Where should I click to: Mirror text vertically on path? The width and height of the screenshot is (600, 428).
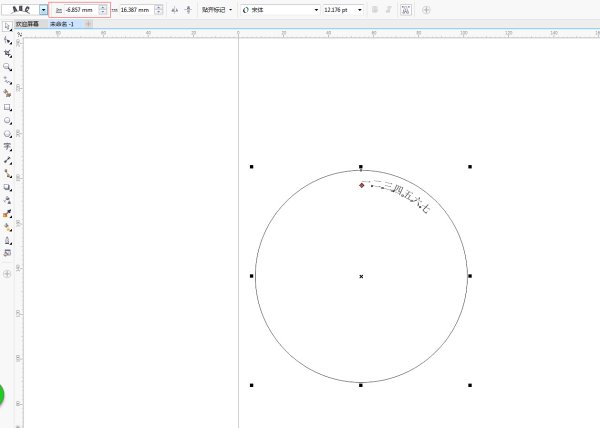coord(188,10)
